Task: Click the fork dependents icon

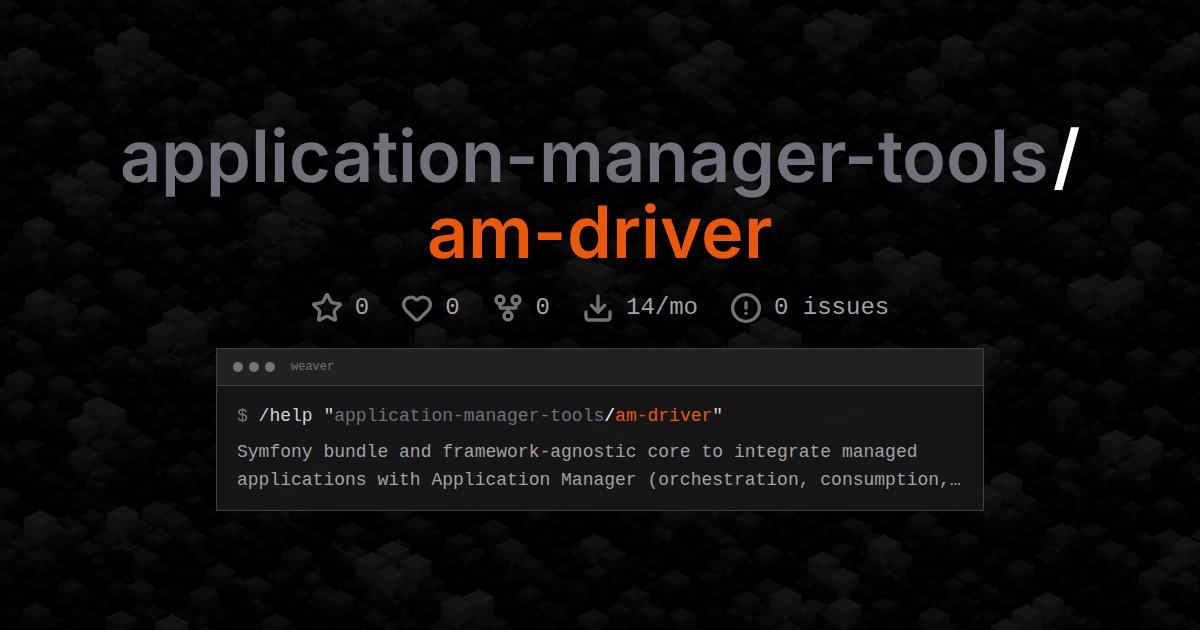Action: click(x=508, y=307)
